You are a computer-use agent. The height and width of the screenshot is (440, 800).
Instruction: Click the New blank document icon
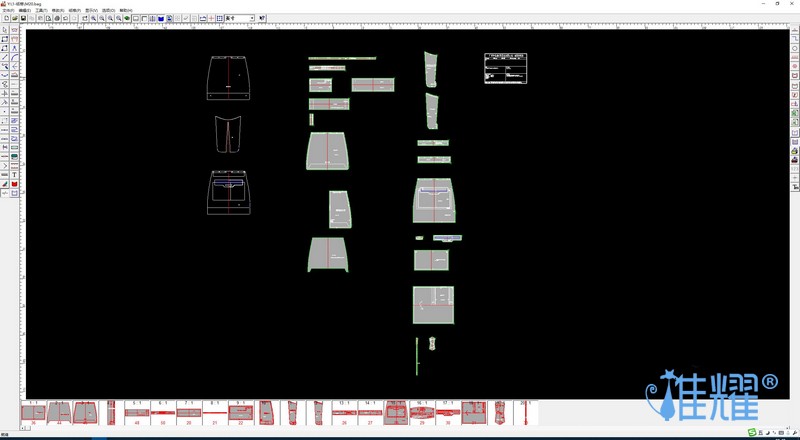5,18
